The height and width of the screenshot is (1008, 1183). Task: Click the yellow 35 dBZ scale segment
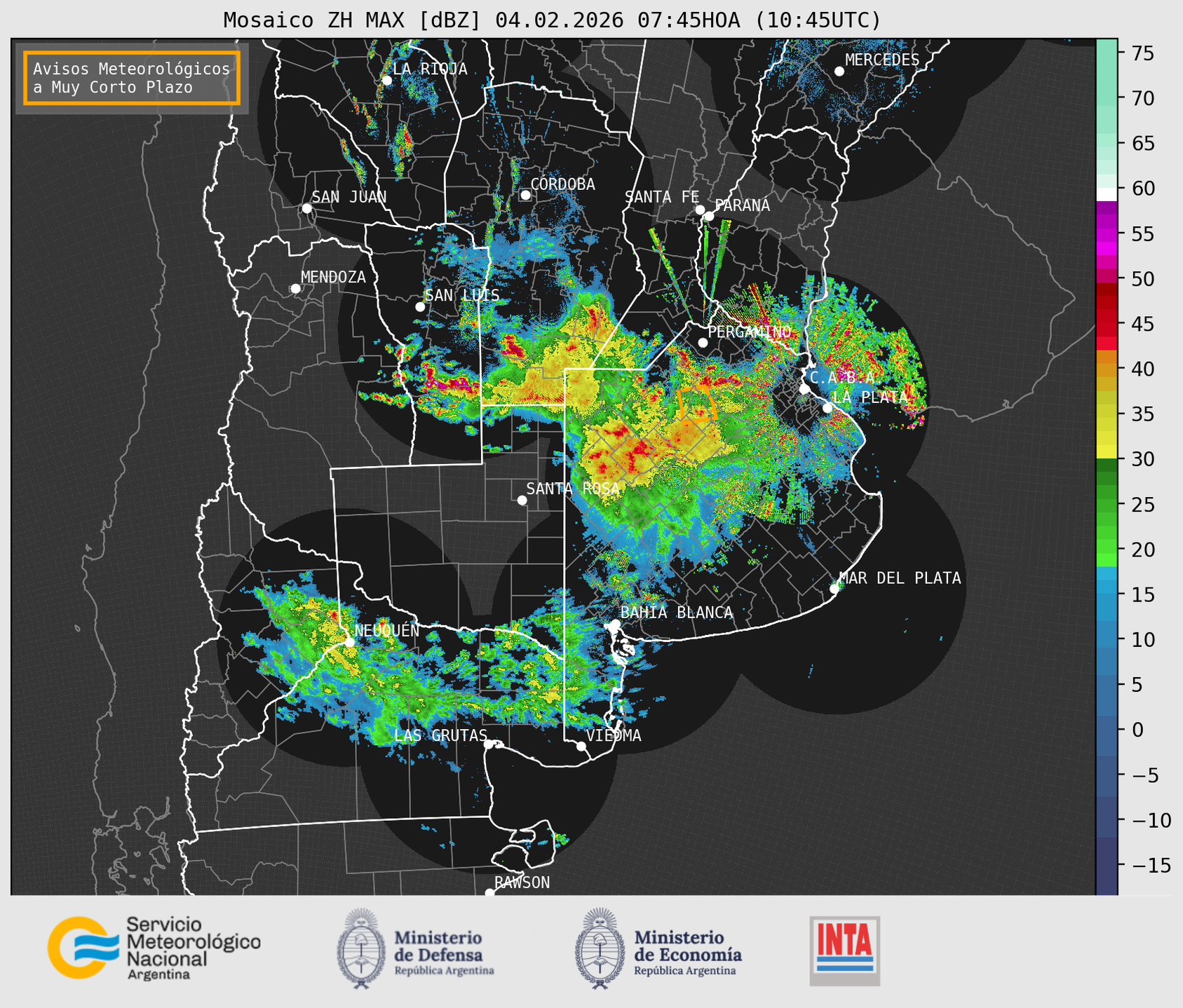point(1107,415)
